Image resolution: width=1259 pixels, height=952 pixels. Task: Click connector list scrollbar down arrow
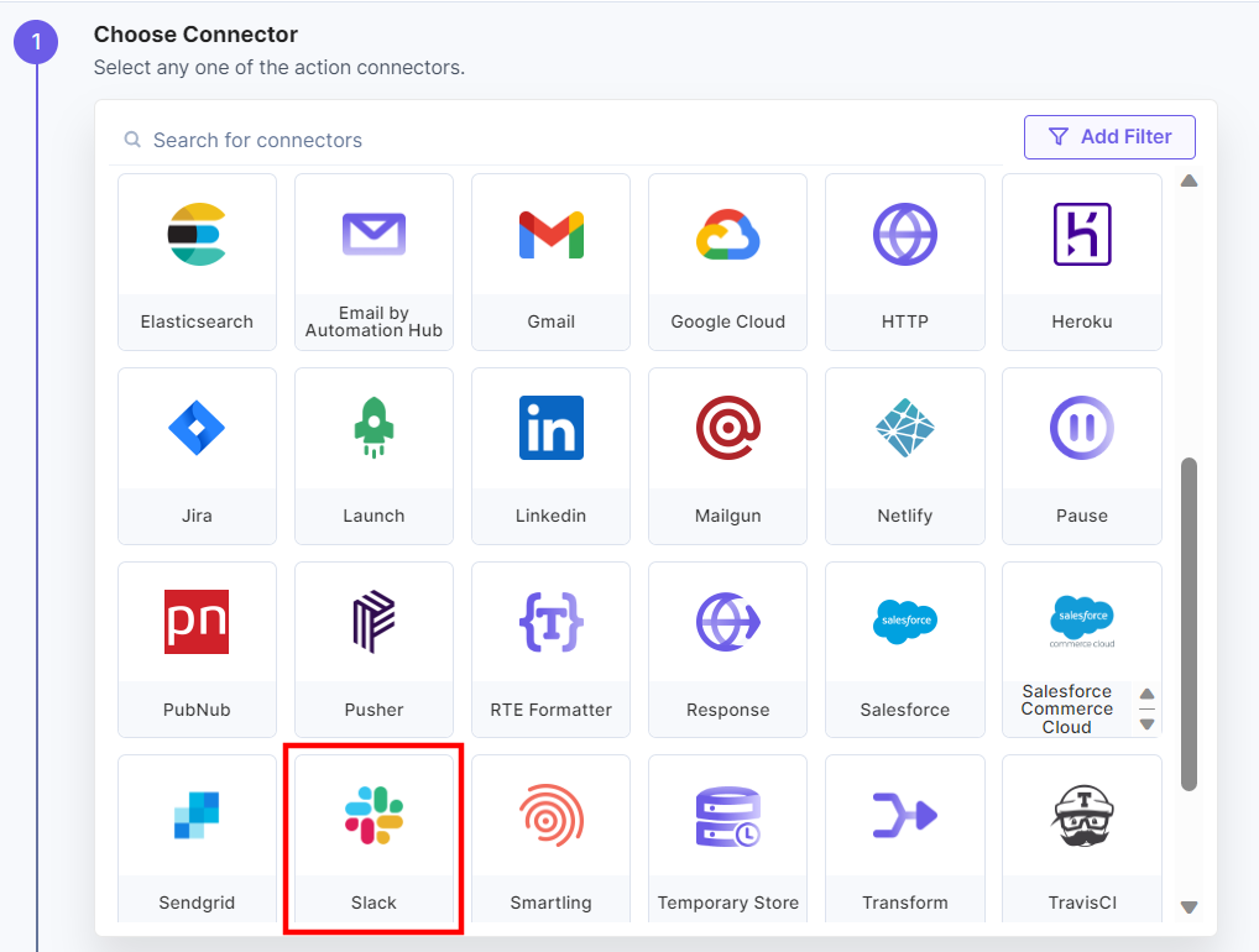[x=1189, y=907]
